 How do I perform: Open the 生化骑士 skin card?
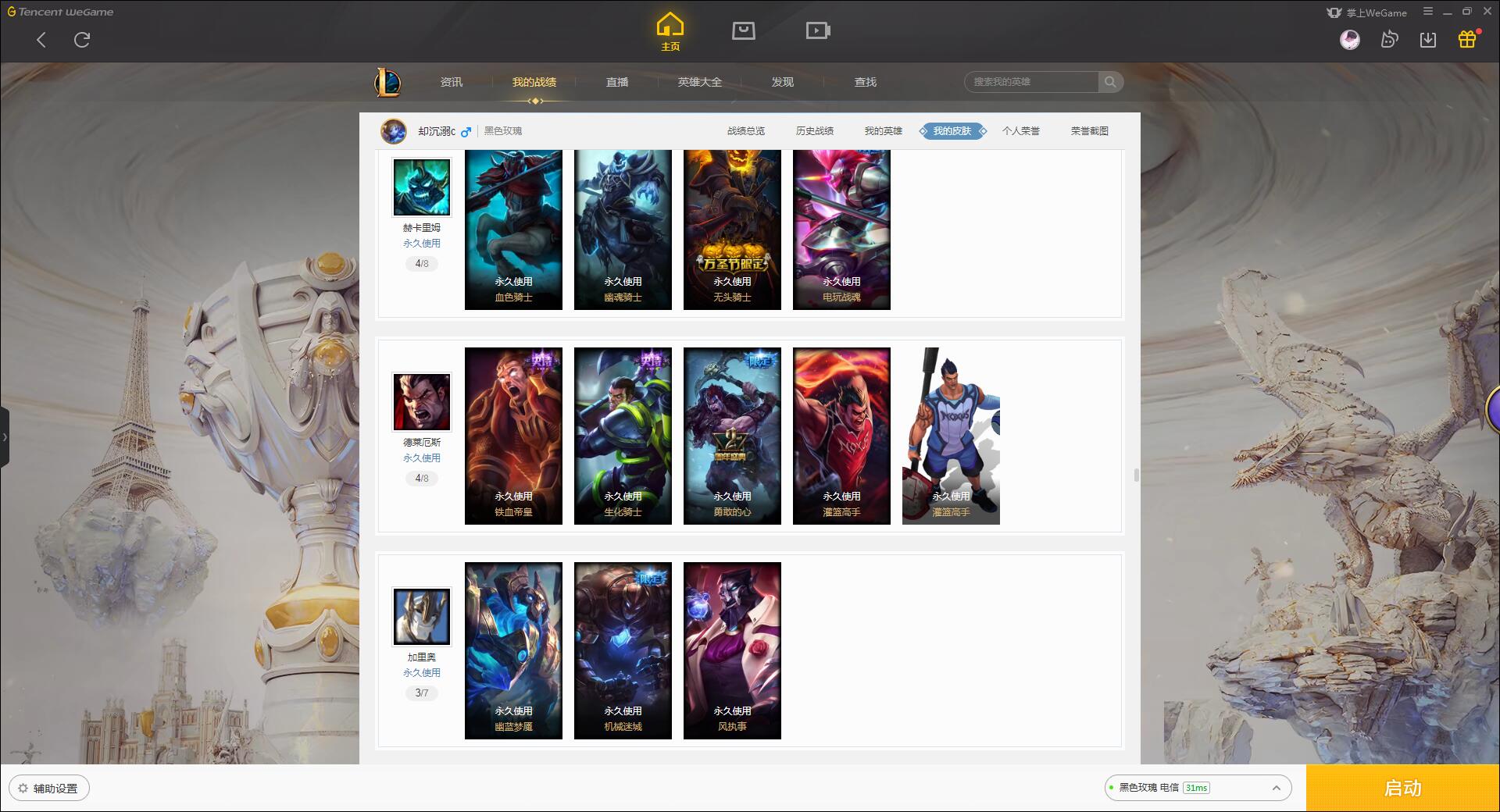coord(623,436)
